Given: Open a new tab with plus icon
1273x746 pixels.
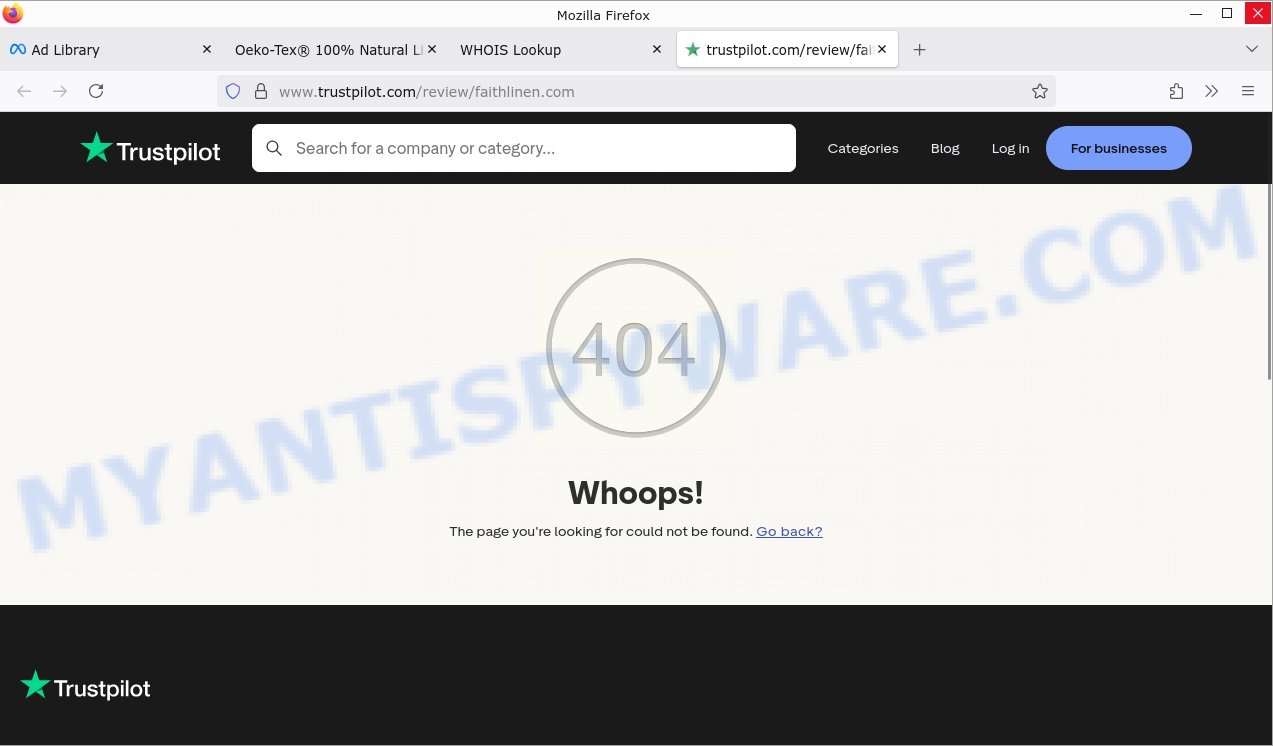Looking at the screenshot, I should [920, 49].
